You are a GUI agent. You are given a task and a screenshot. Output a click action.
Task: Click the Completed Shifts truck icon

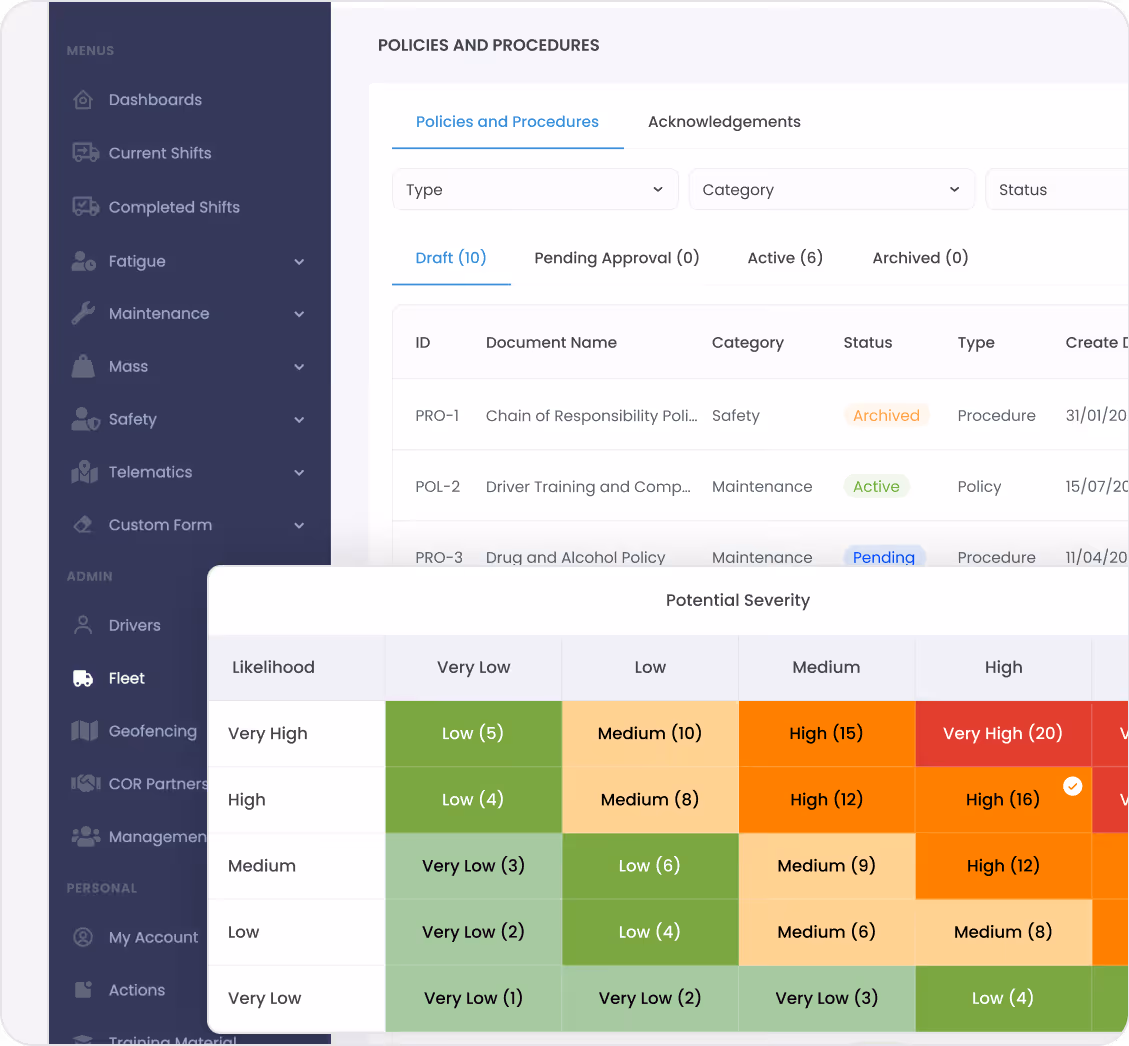pyautogui.click(x=85, y=207)
